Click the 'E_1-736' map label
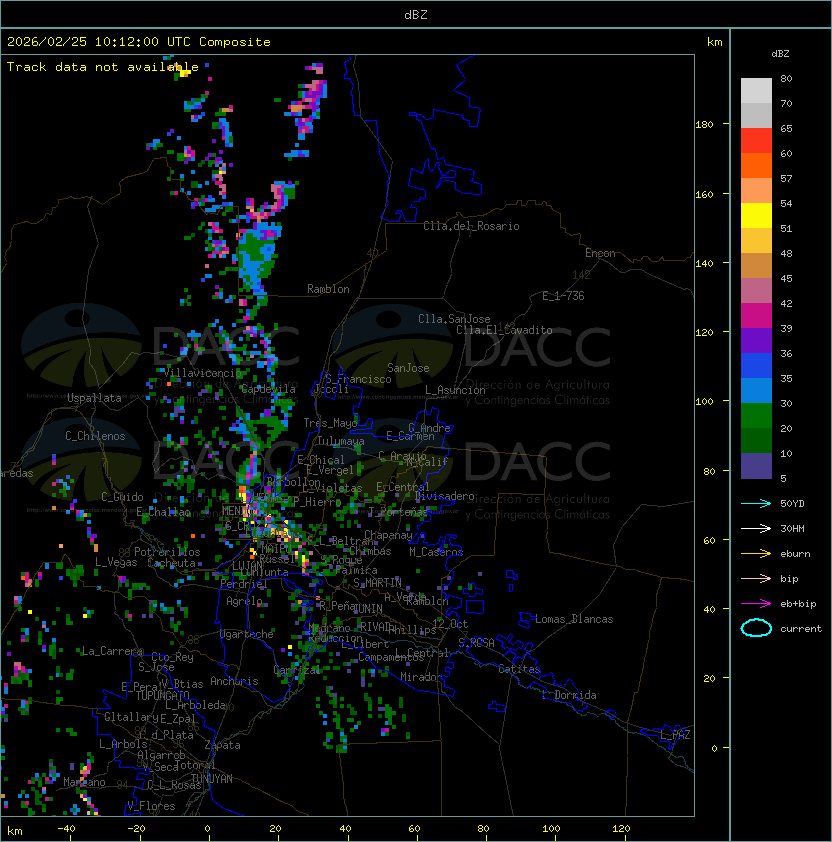The height and width of the screenshot is (842, 832). click(563, 296)
